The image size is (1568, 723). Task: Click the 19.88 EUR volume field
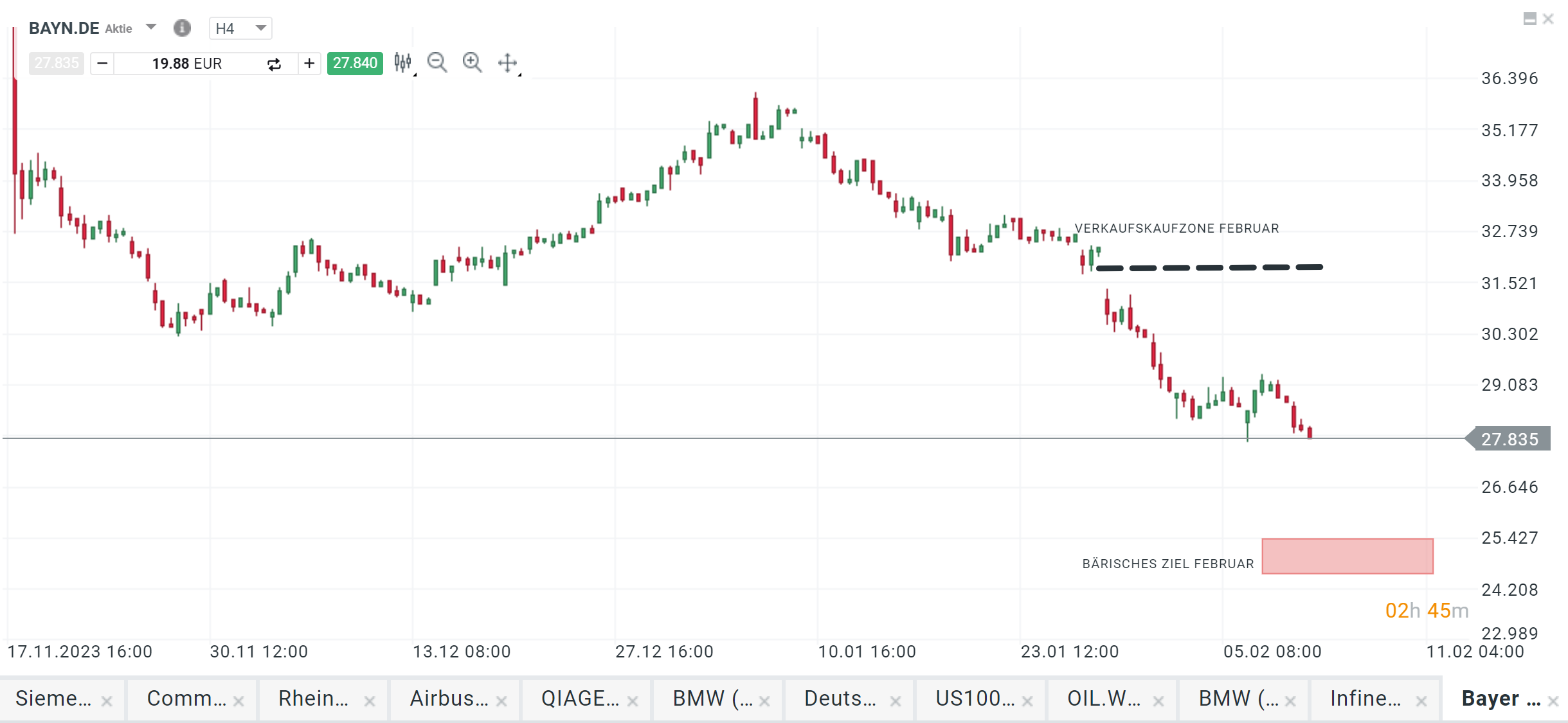click(186, 64)
